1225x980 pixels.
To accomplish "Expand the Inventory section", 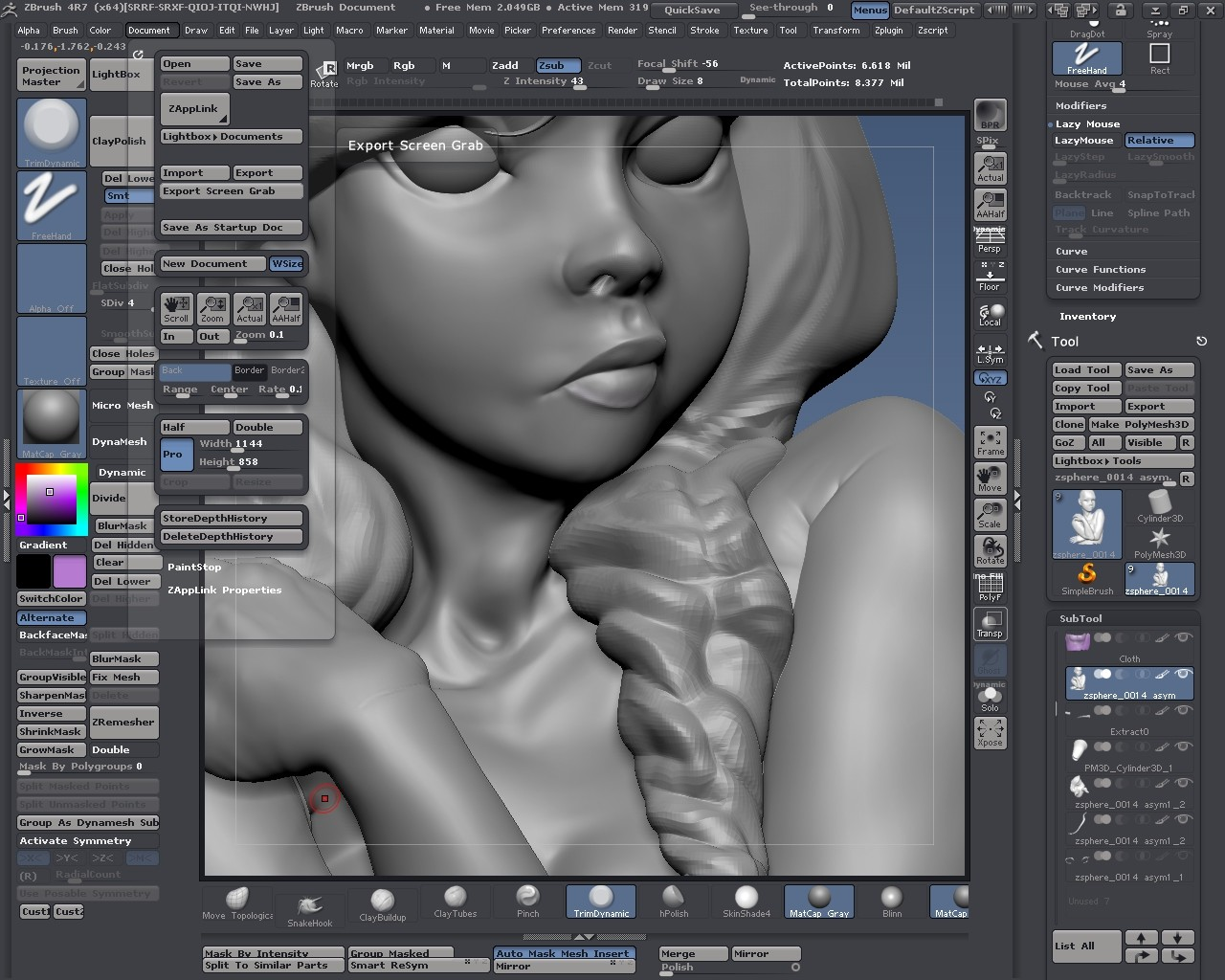I will pyautogui.click(x=1087, y=317).
